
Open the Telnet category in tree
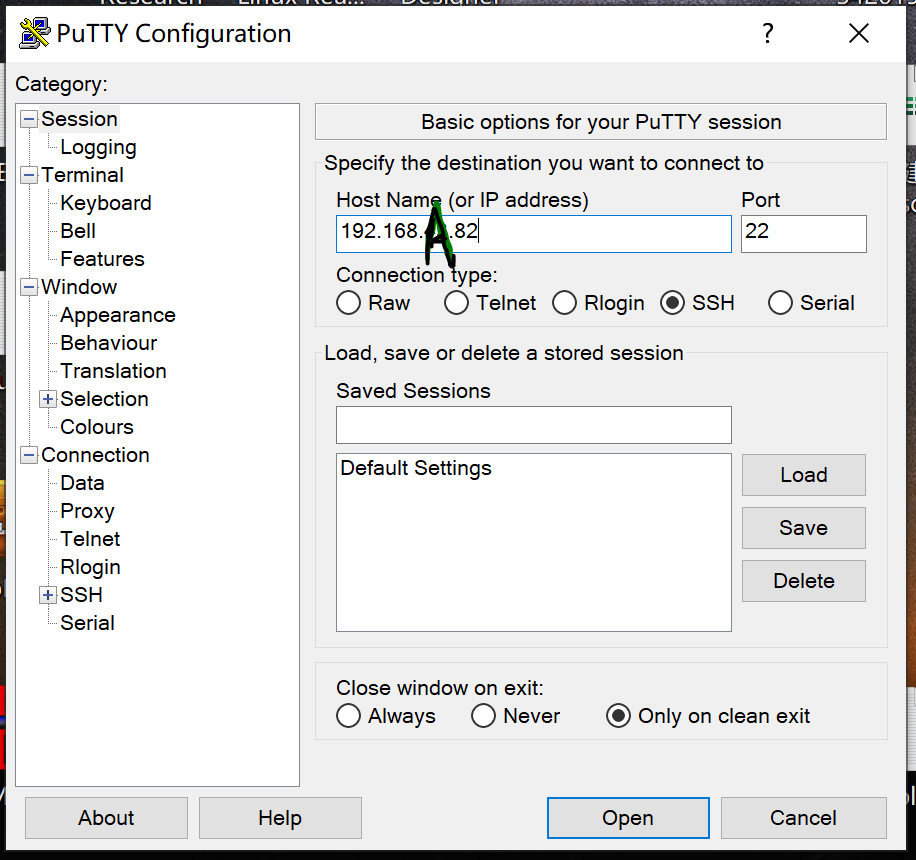pyautogui.click(x=90, y=539)
